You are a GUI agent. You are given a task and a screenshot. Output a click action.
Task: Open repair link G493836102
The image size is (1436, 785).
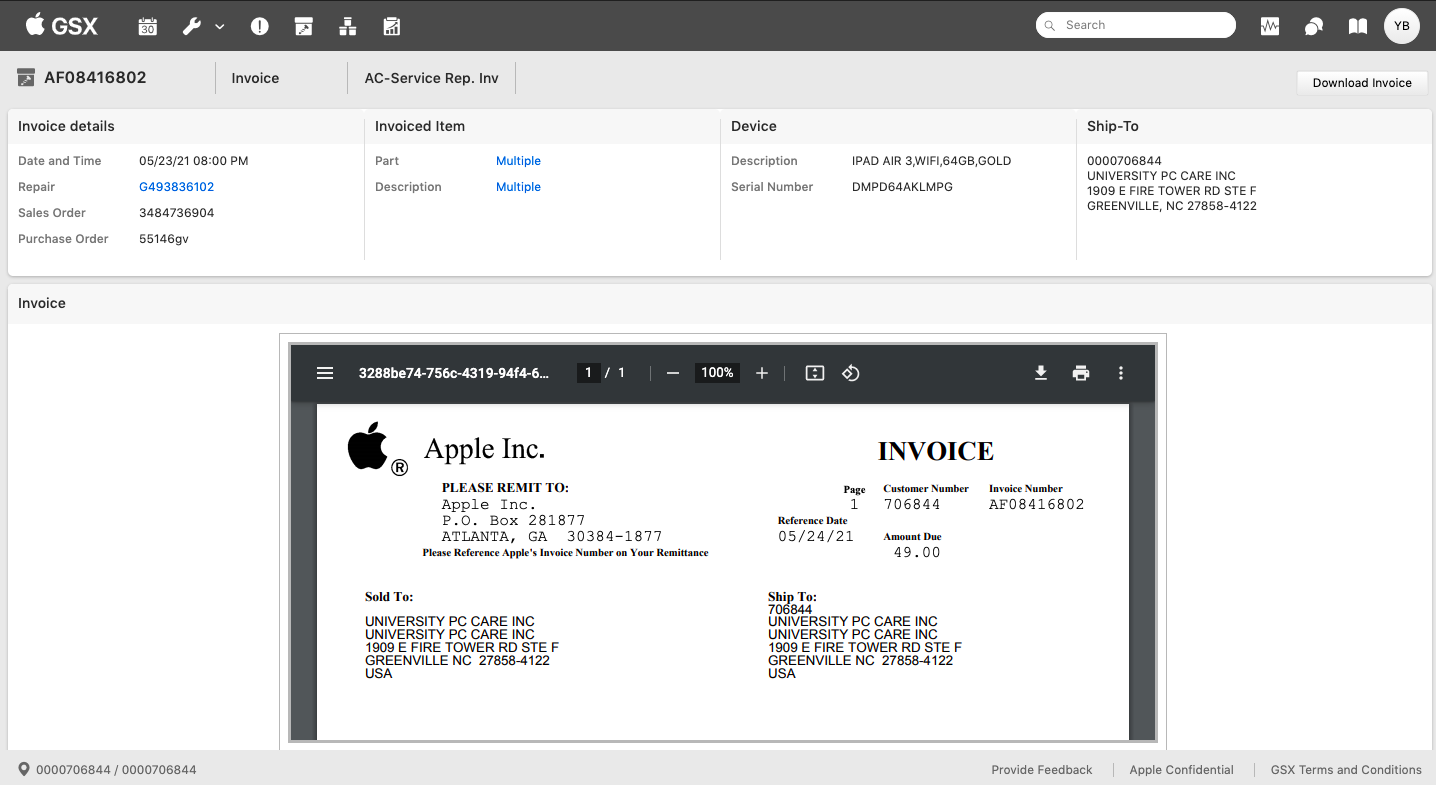(176, 187)
